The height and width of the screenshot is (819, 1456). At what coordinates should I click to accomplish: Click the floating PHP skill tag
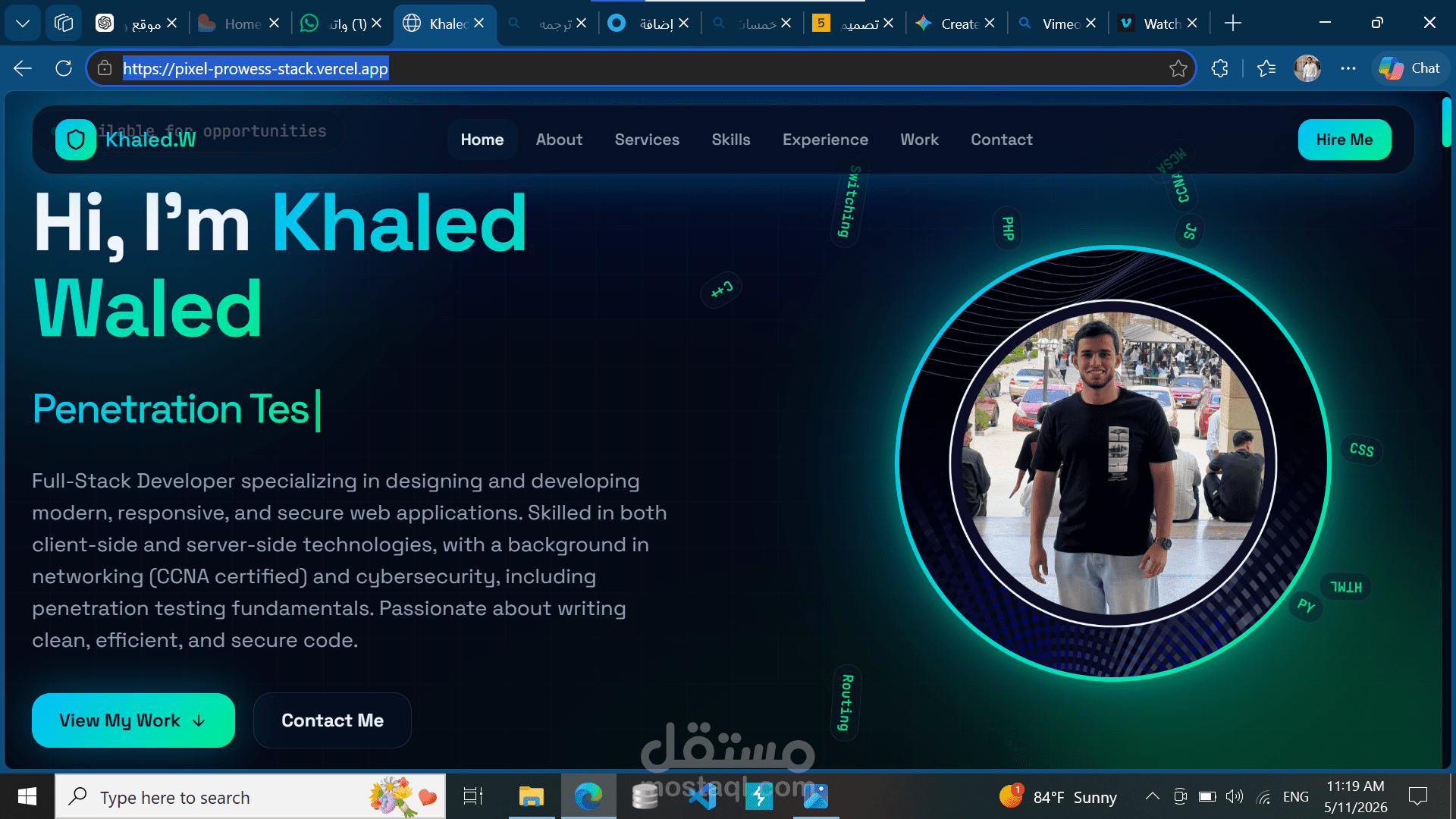tap(1008, 228)
